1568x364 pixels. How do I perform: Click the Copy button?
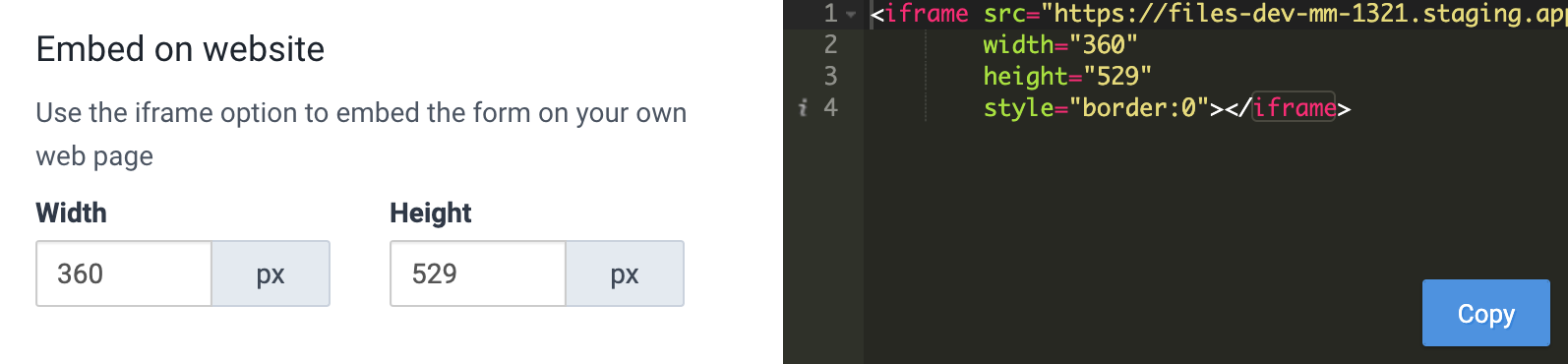pyautogui.click(x=1485, y=313)
